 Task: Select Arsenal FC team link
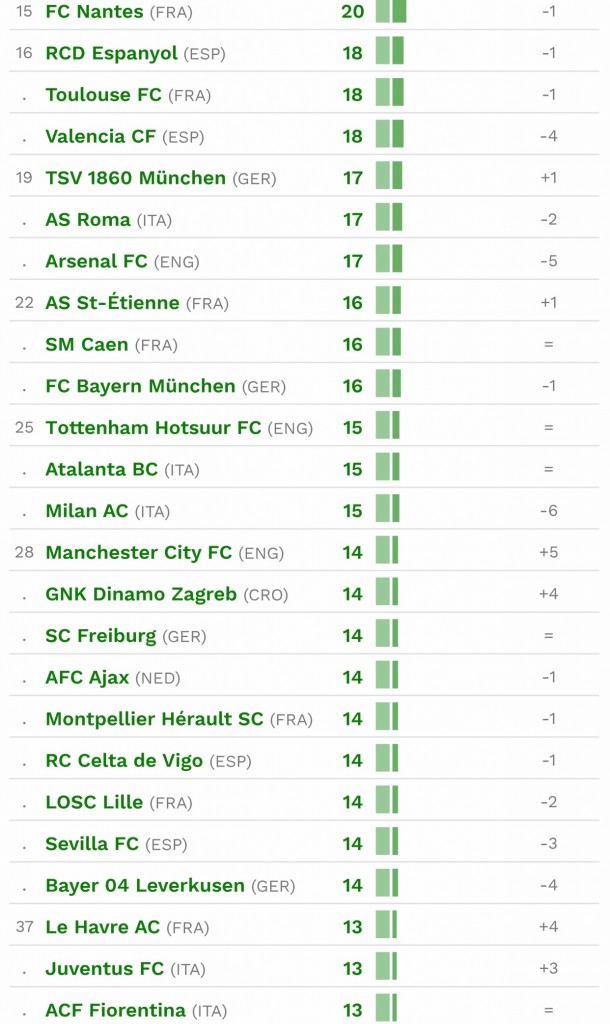click(x=96, y=261)
